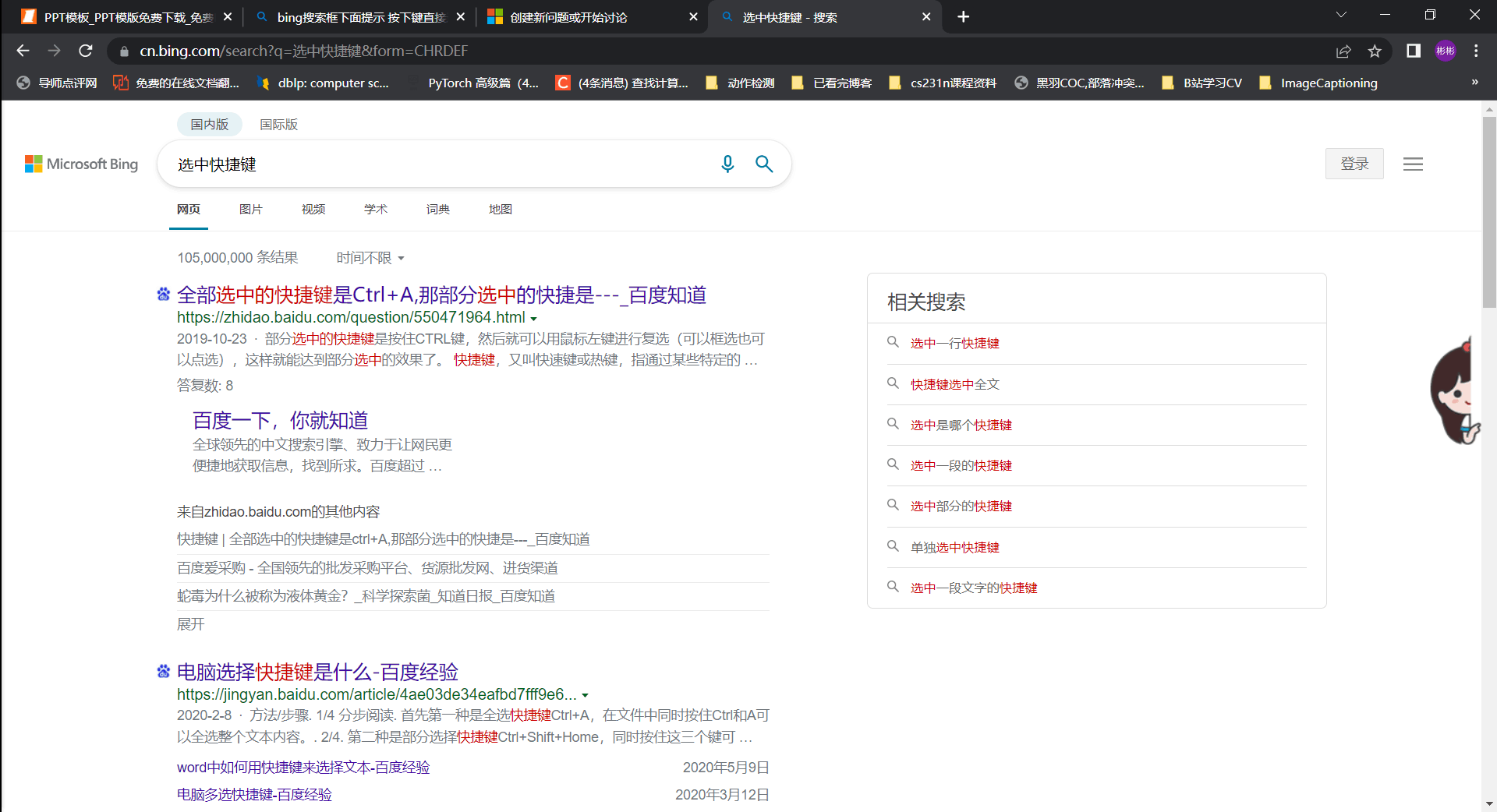Open the 免费的在线文档翻 bookmark
Image resolution: width=1497 pixels, height=812 pixels.
tap(176, 83)
